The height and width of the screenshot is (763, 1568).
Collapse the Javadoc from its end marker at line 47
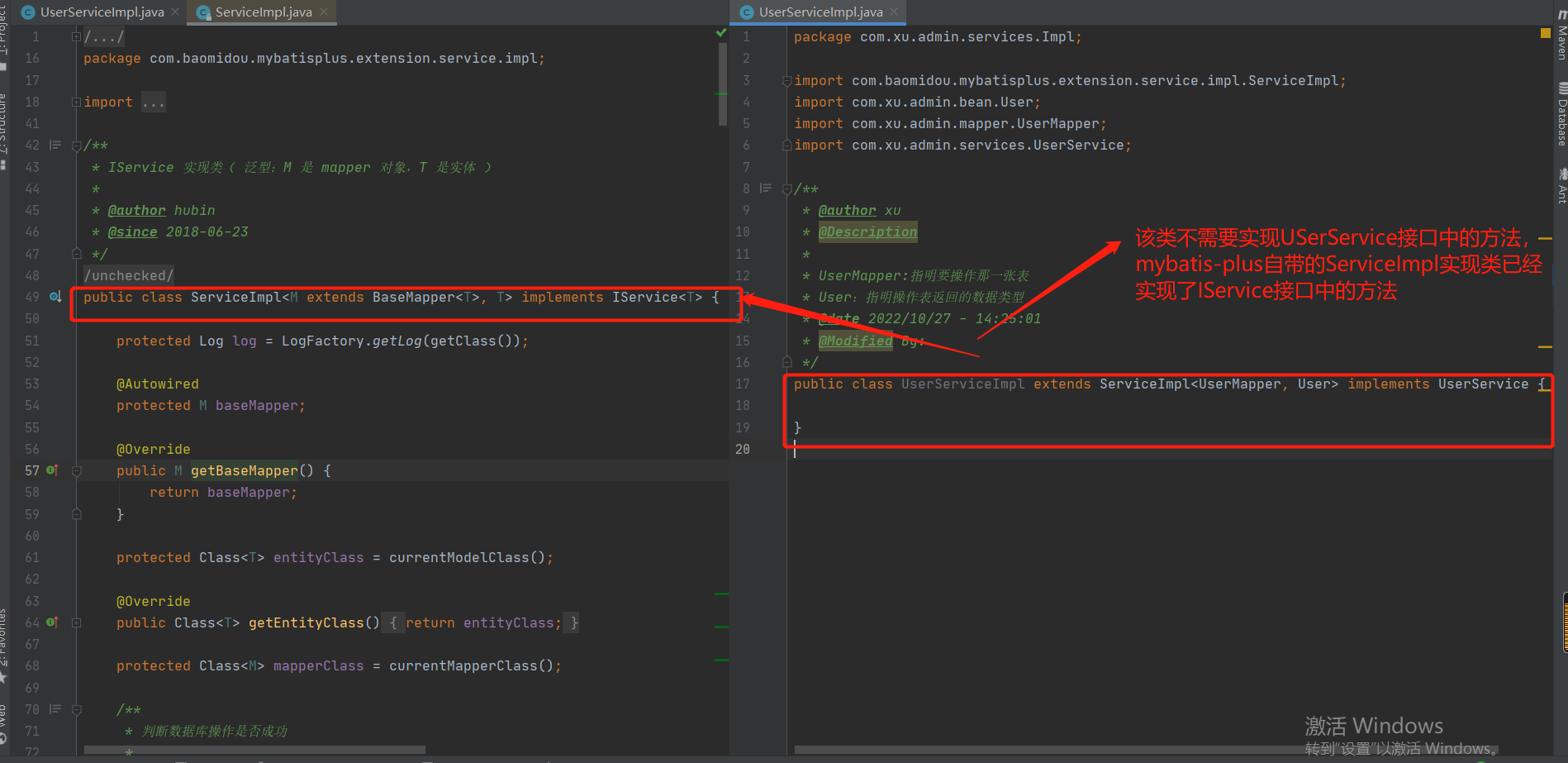click(76, 254)
